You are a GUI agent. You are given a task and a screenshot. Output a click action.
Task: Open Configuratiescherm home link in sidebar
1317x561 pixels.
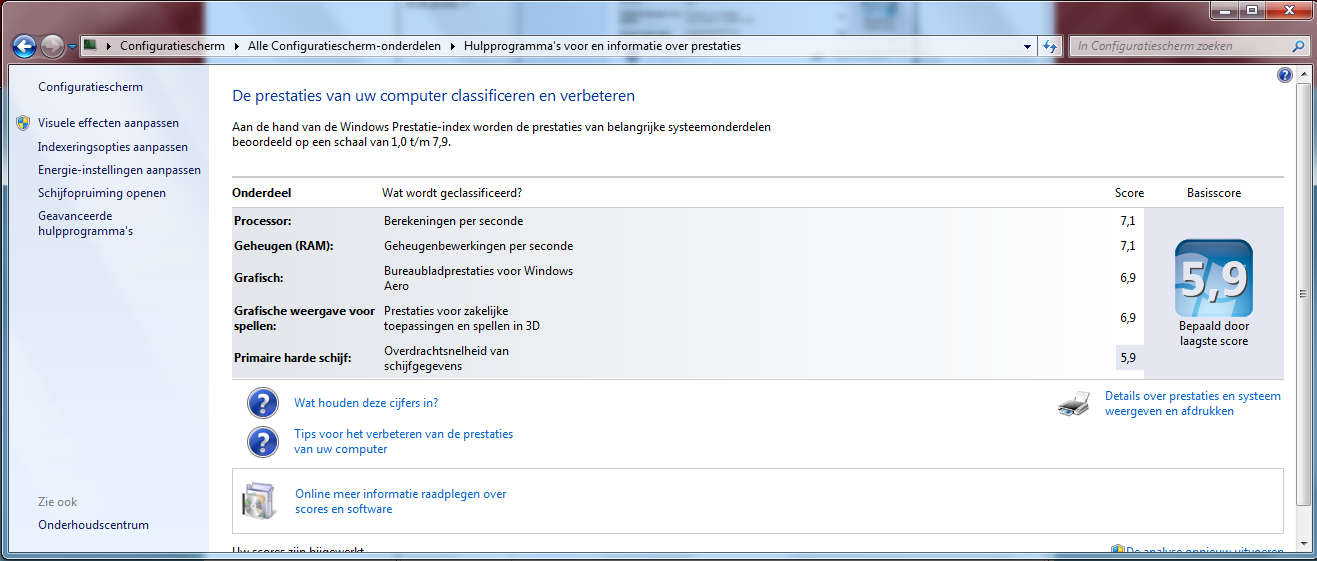pyautogui.click(x=90, y=87)
